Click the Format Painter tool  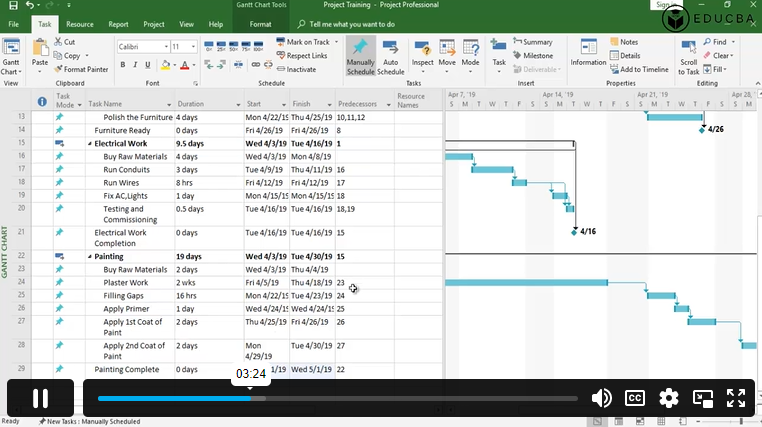tap(85, 69)
